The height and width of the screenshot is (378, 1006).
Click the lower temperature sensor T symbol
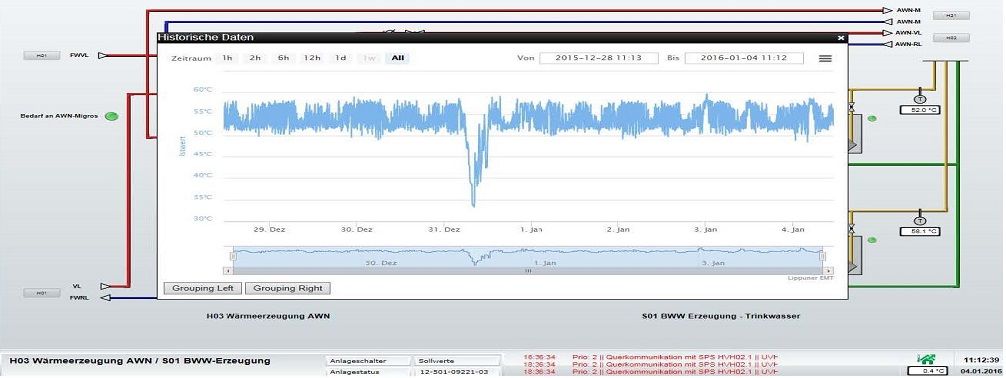(920, 221)
